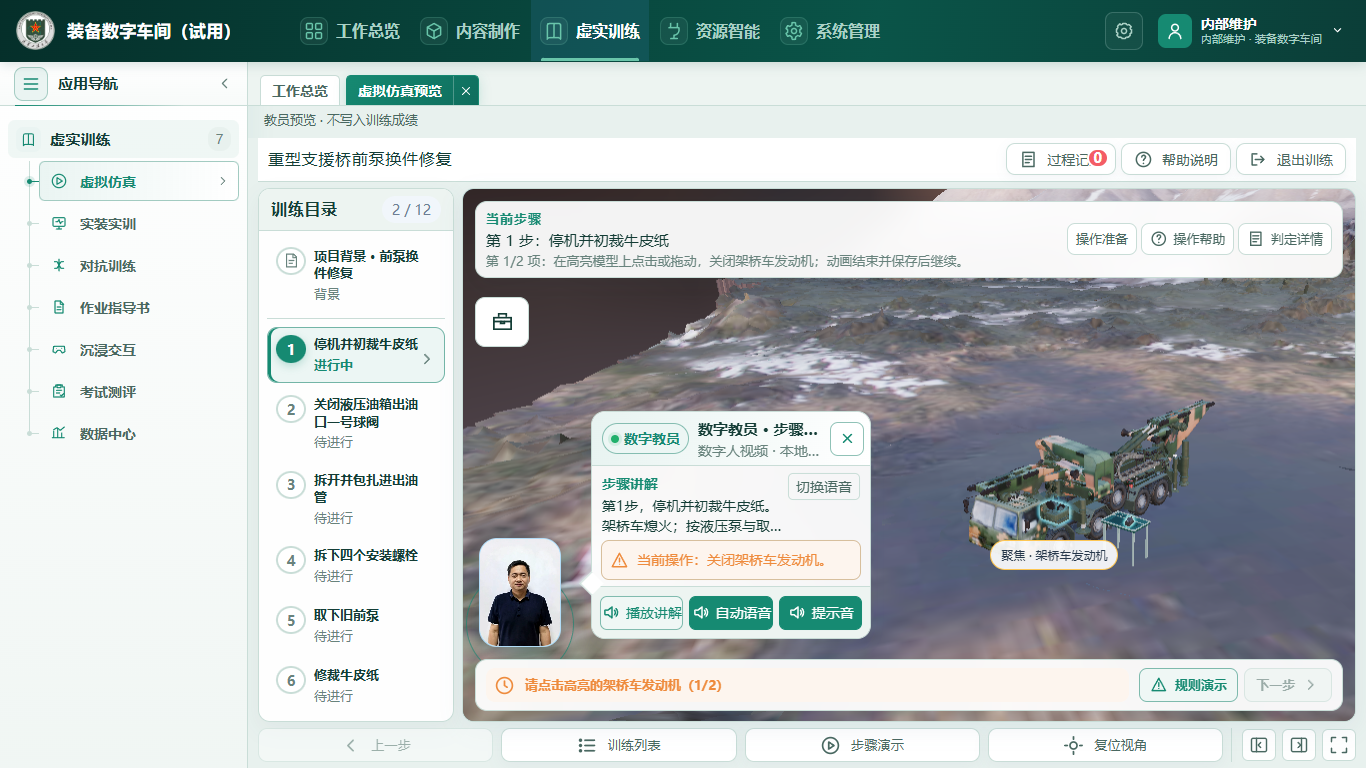
Task: Toggle fullscreen view icon
Action: 1337,745
